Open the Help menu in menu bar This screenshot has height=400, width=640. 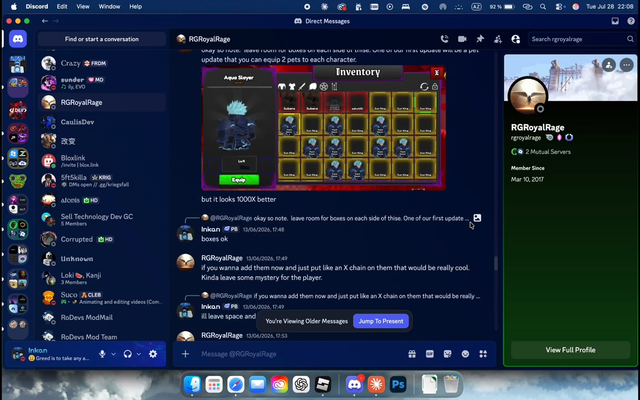(x=136, y=7)
